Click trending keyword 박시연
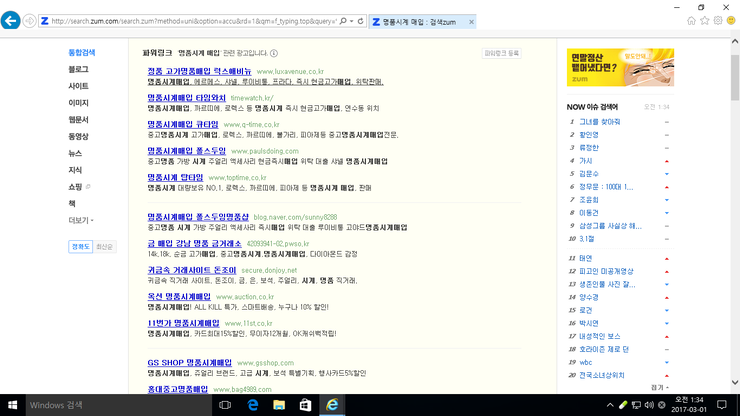The width and height of the screenshot is (740, 416). (589, 323)
